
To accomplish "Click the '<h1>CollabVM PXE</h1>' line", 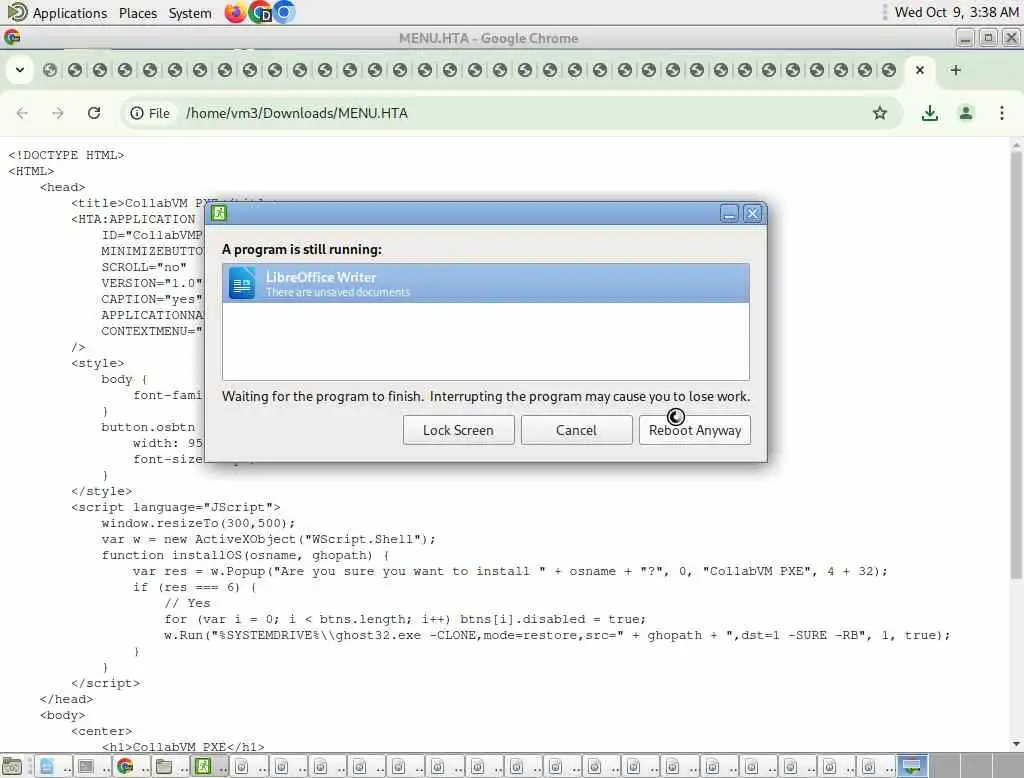I will pos(183,747).
